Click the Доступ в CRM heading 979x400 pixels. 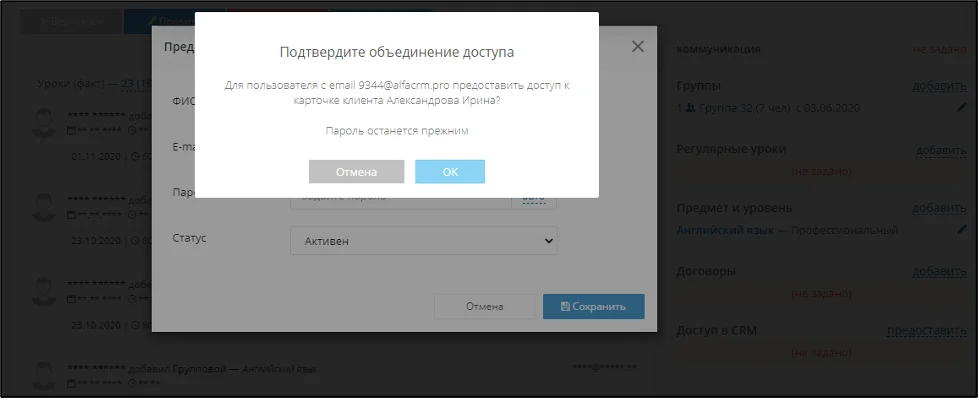click(717, 331)
